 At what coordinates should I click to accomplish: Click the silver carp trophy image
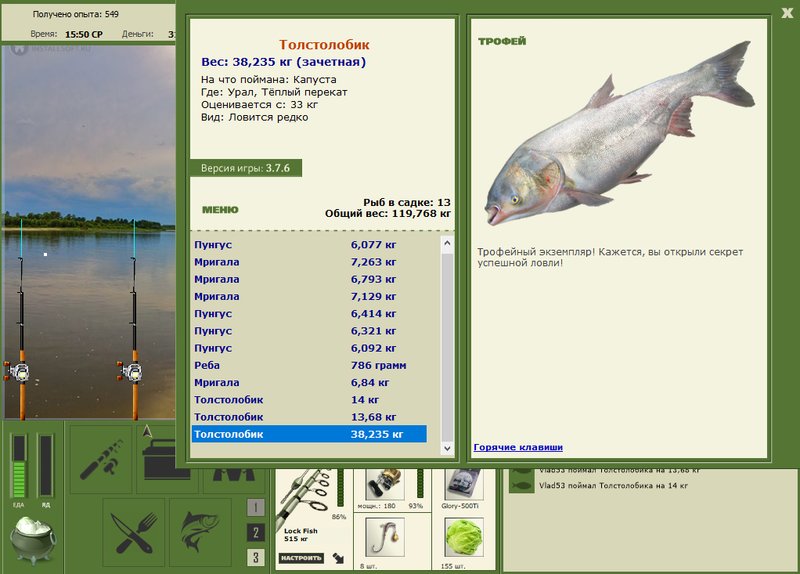(619, 134)
